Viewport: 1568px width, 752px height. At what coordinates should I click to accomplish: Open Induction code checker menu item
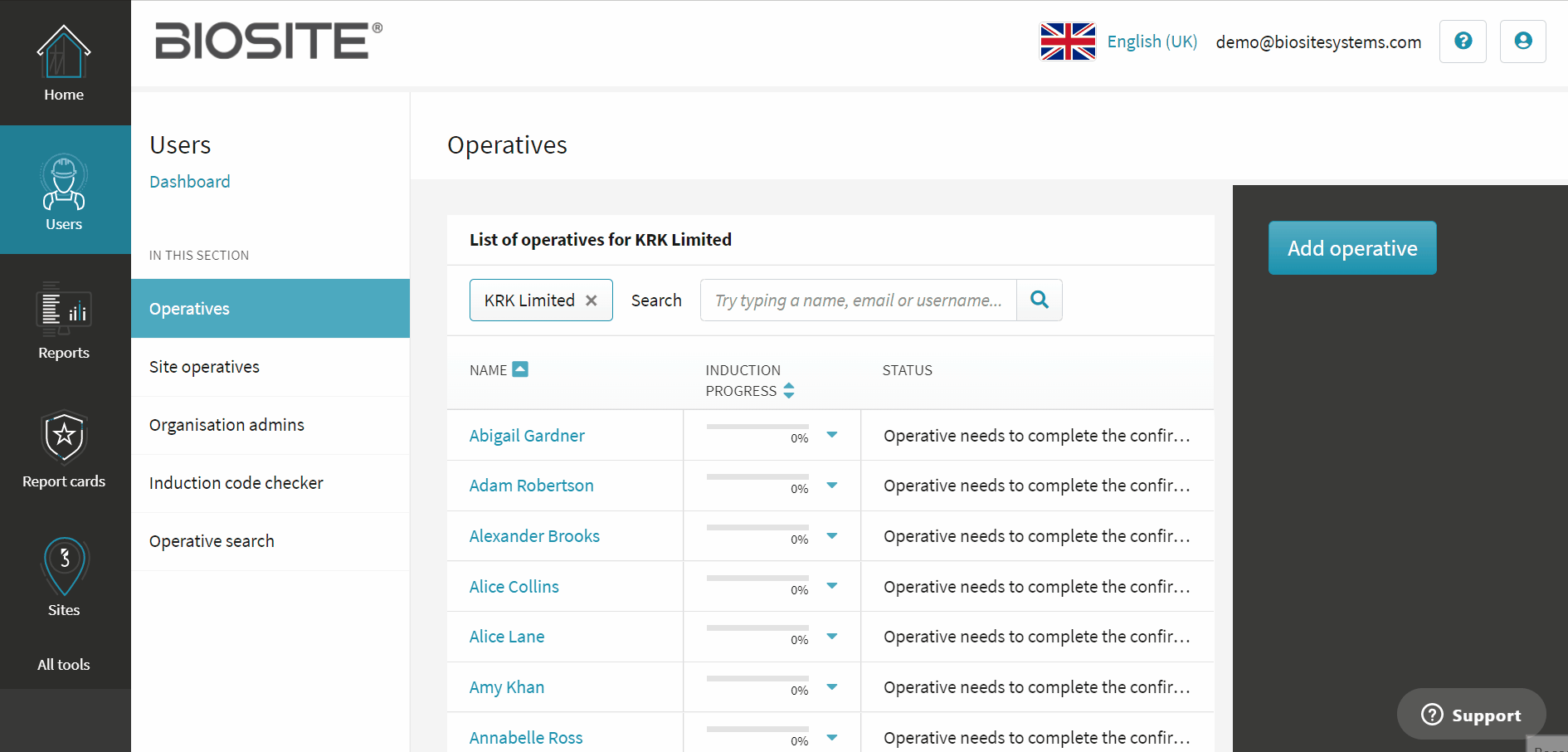pyautogui.click(x=270, y=483)
